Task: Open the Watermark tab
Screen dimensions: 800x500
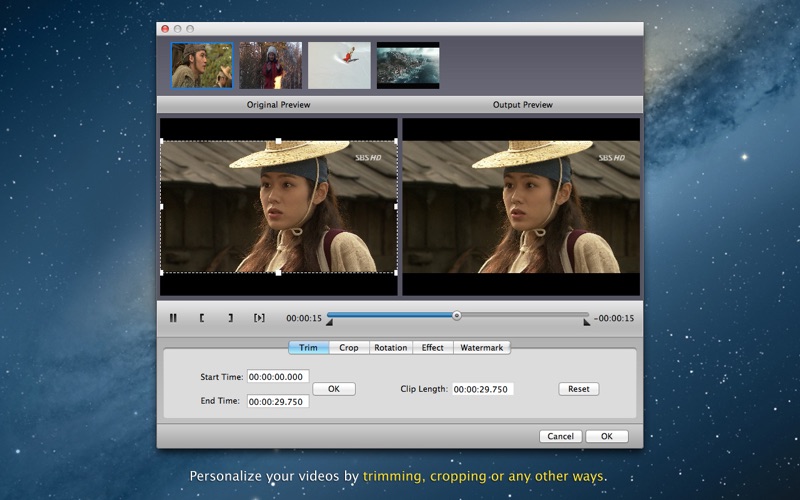Action: tap(482, 347)
